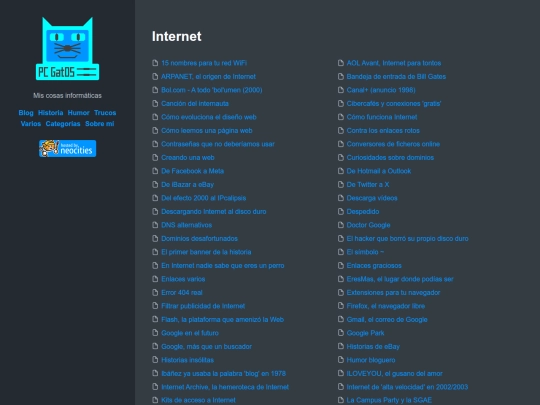The image size is (540, 405).
Task: Open Categorías from the sidebar
Action: (63, 124)
